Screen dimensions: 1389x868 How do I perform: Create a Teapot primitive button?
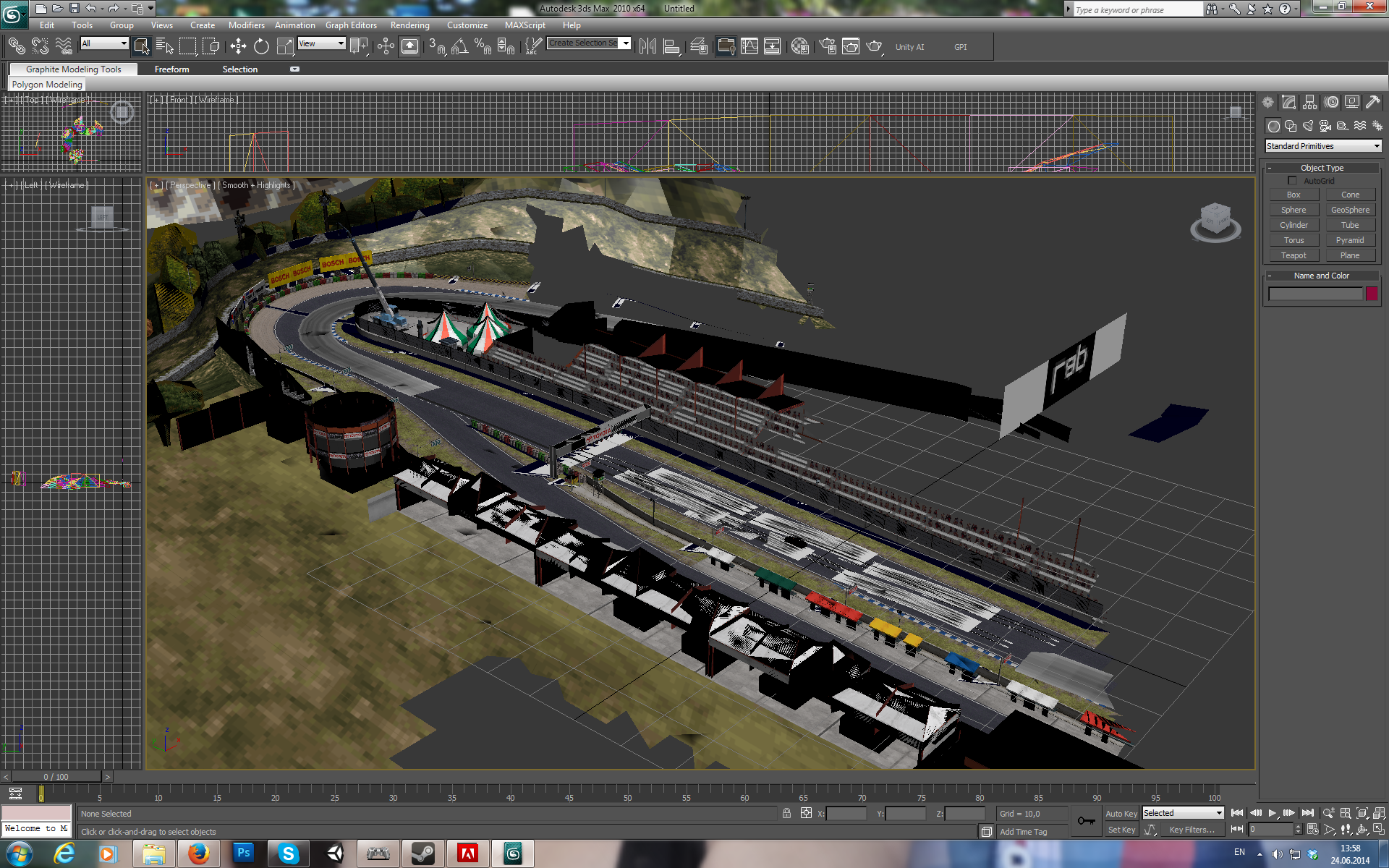point(1294,255)
